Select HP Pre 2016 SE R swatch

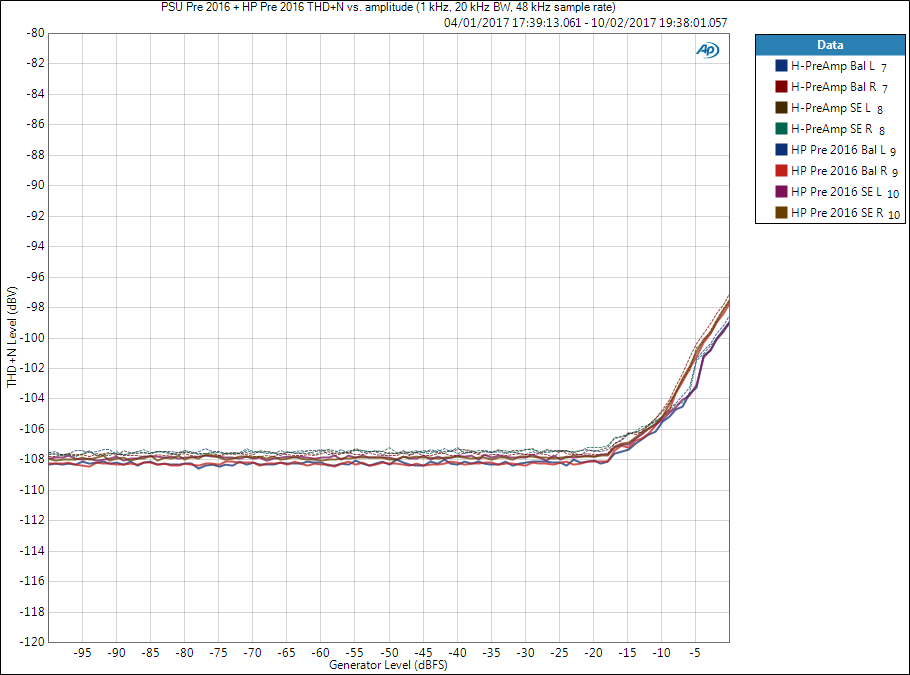(781, 212)
